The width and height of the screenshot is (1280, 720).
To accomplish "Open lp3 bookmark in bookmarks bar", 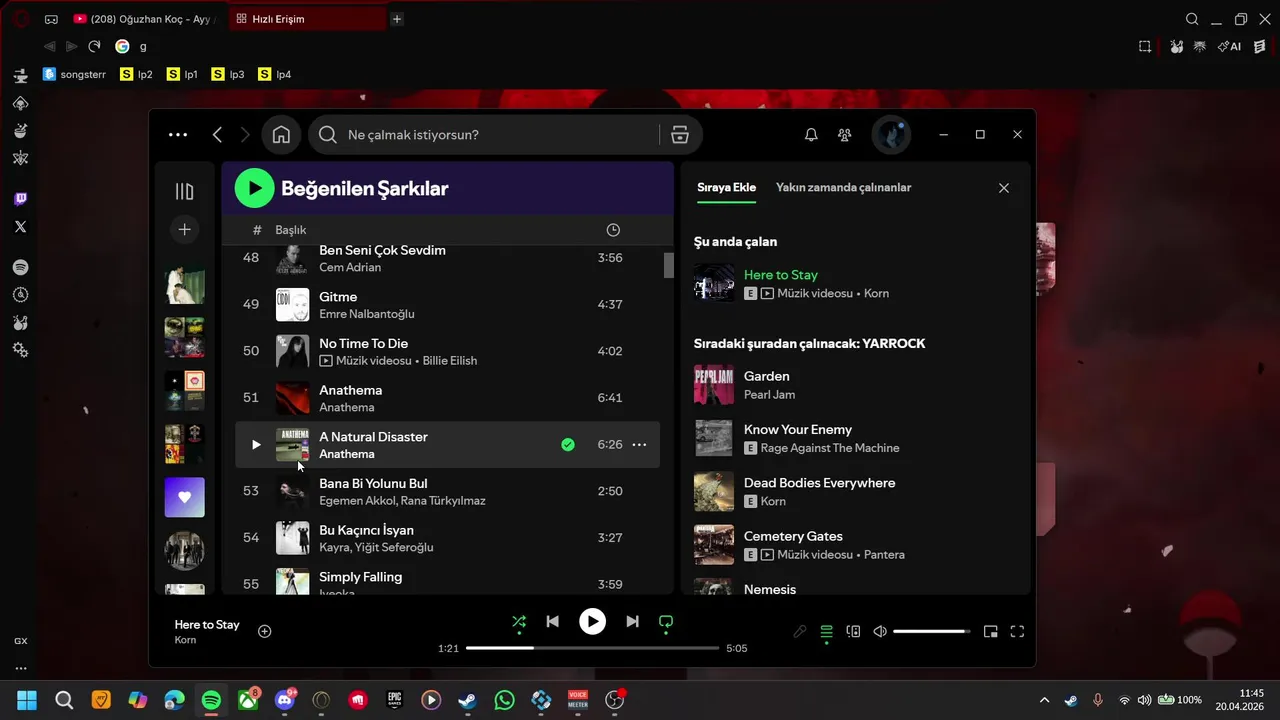I will 228,74.
